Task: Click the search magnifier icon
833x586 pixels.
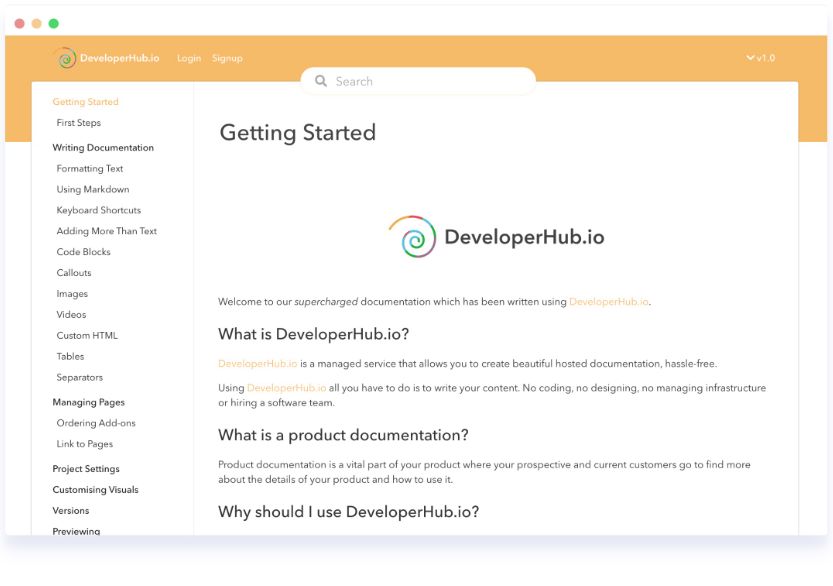Action: coord(321,80)
